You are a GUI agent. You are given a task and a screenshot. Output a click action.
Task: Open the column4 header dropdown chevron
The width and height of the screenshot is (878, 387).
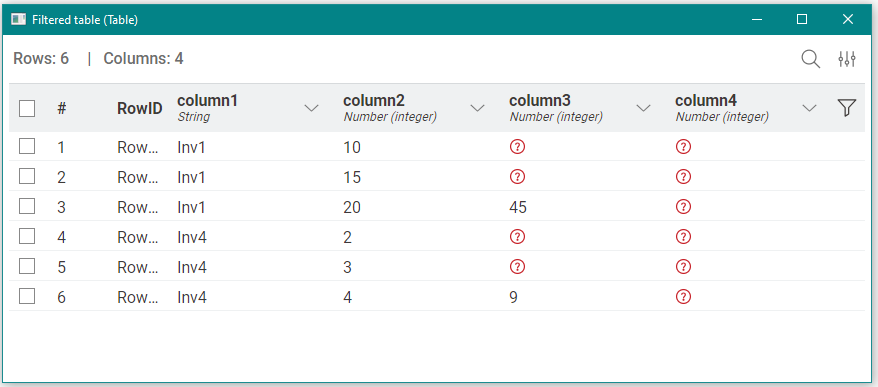(x=809, y=108)
